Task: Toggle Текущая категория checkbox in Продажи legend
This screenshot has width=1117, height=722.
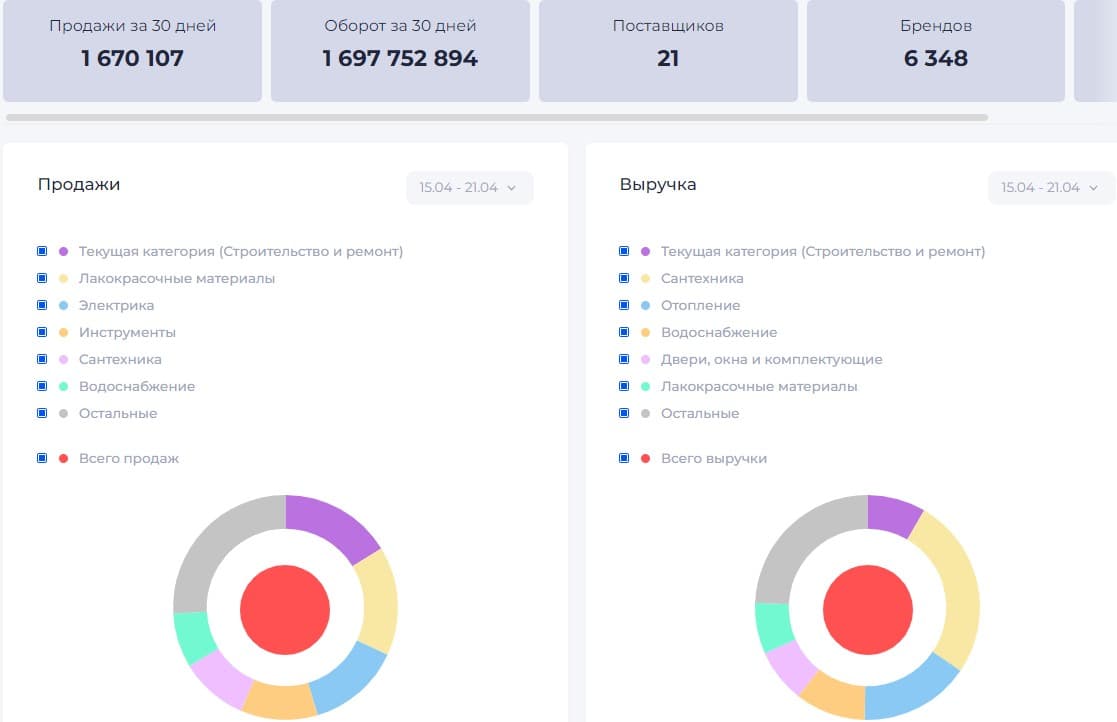Action: [42, 251]
